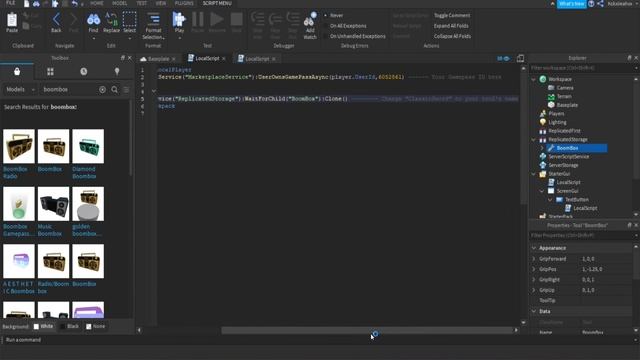Click the Select tool icon
This screenshot has height=360, width=640.
click(129, 20)
